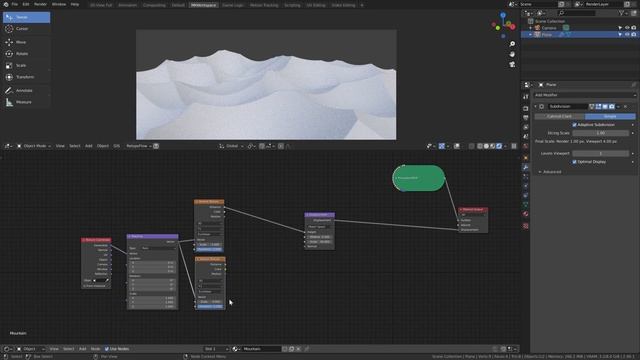640x360 pixels.
Task: Open the node editor Object type dropdown
Action: [x=31, y=349]
